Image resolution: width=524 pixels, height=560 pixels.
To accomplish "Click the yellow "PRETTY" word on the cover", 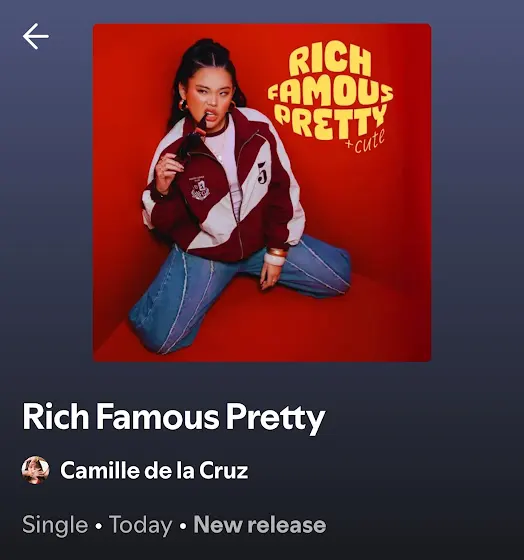I will point(330,121).
